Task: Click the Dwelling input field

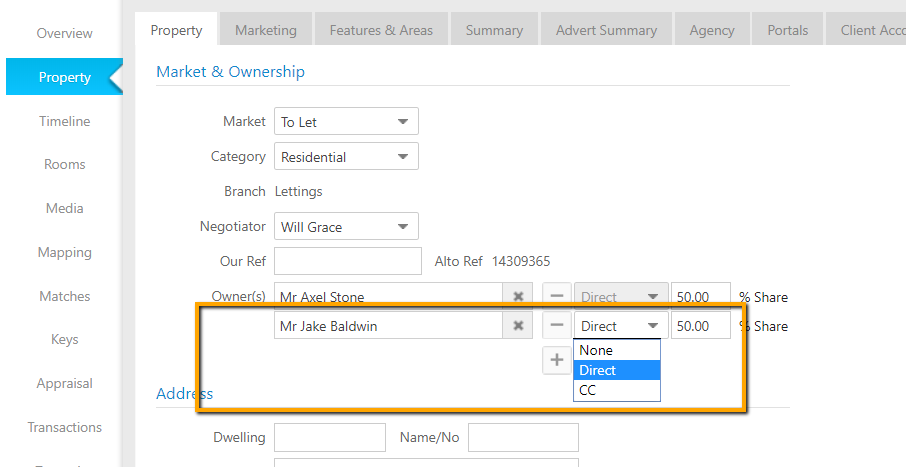Action: click(x=329, y=437)
